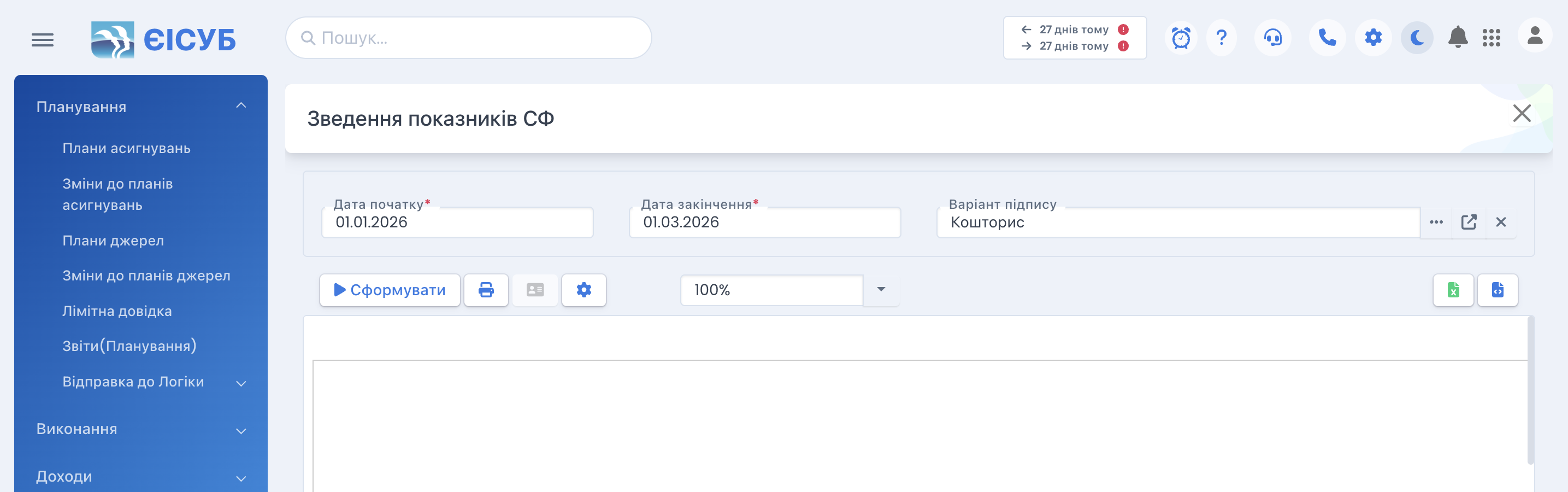Open the zoom percentage dropdown arrow
The image size is (1568, 492).
point(881,290)
